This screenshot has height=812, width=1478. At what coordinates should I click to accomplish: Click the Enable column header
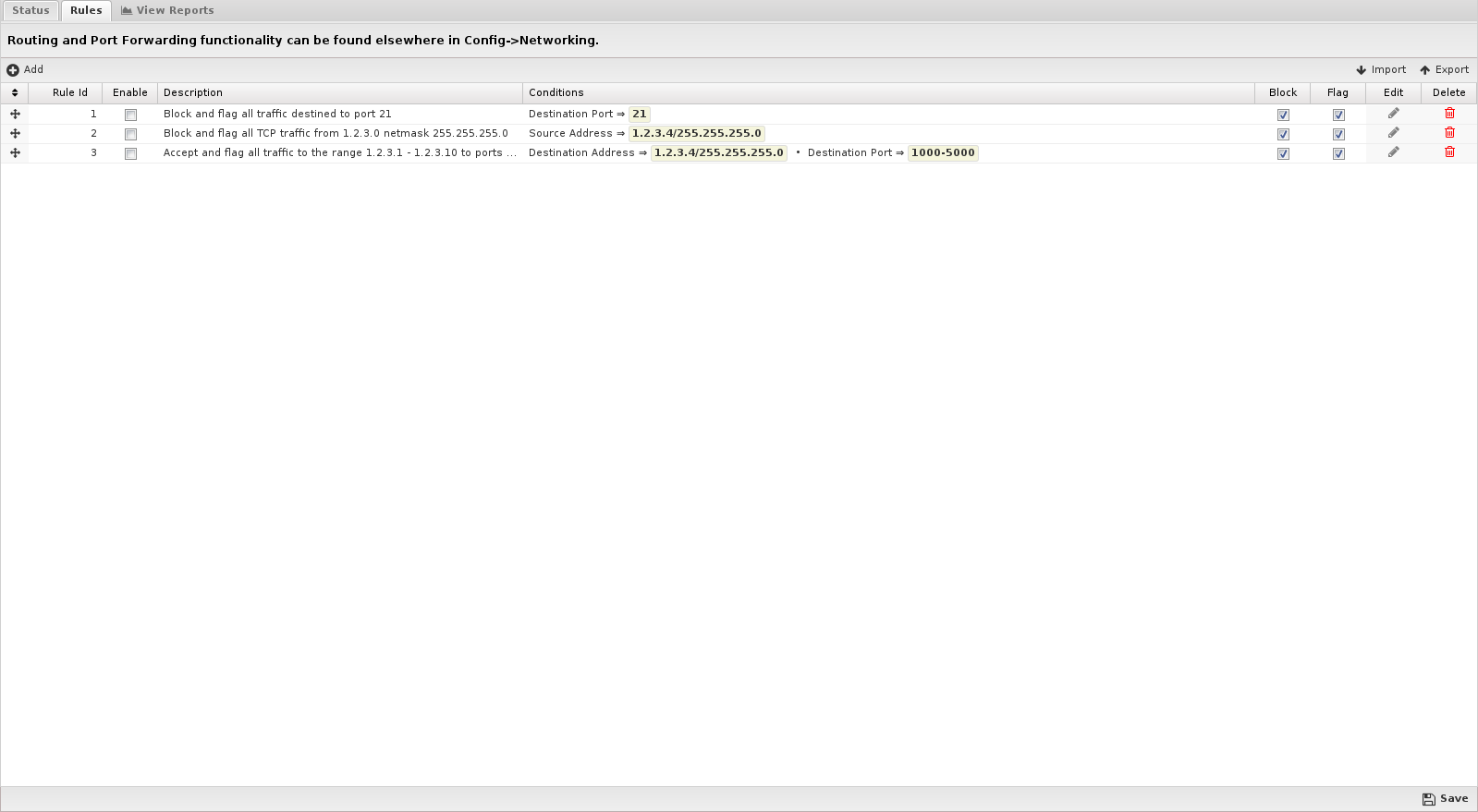coord(130,92)
